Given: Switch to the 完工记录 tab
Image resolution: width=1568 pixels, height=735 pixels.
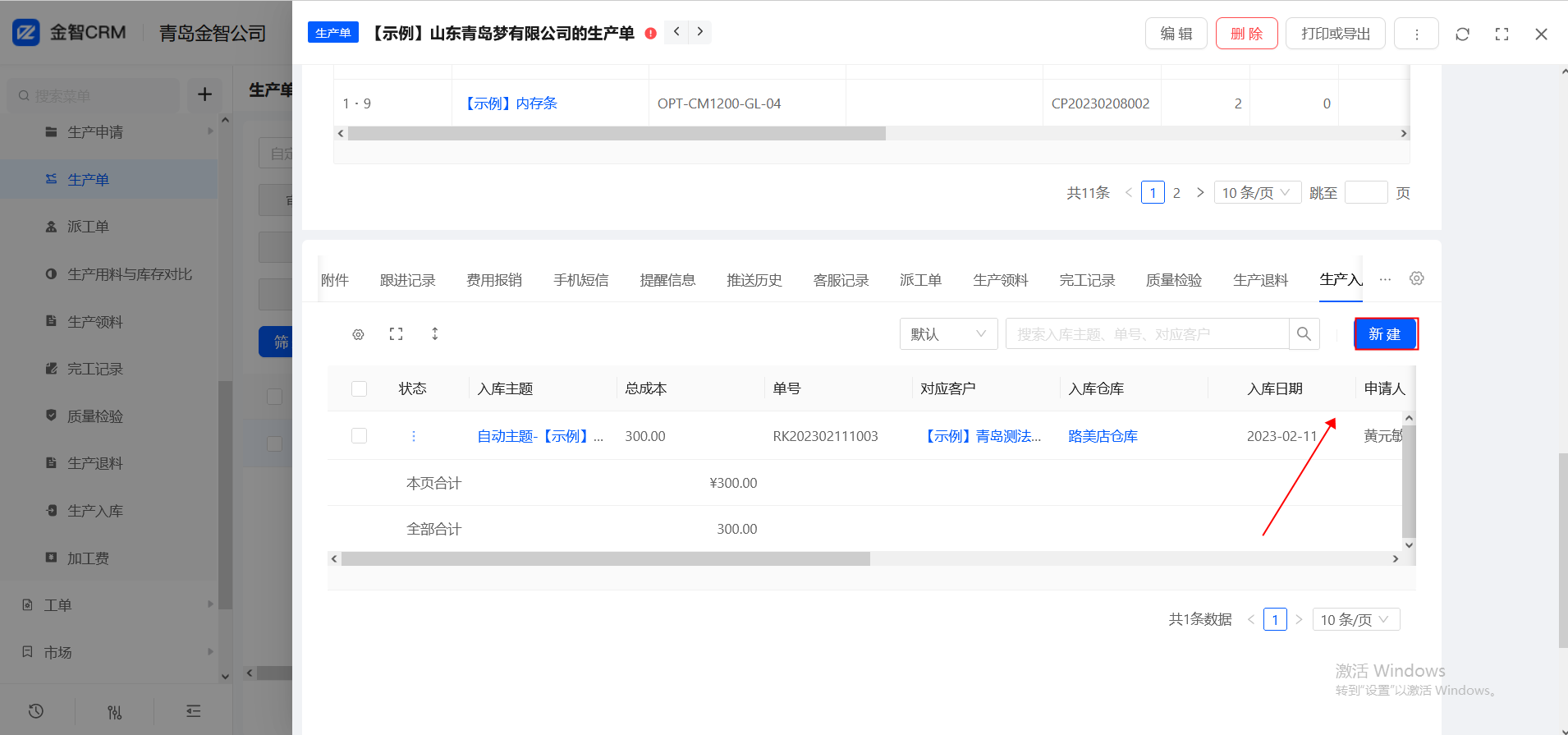Looking at the screenshot, I should click(x=1087, y=280).
